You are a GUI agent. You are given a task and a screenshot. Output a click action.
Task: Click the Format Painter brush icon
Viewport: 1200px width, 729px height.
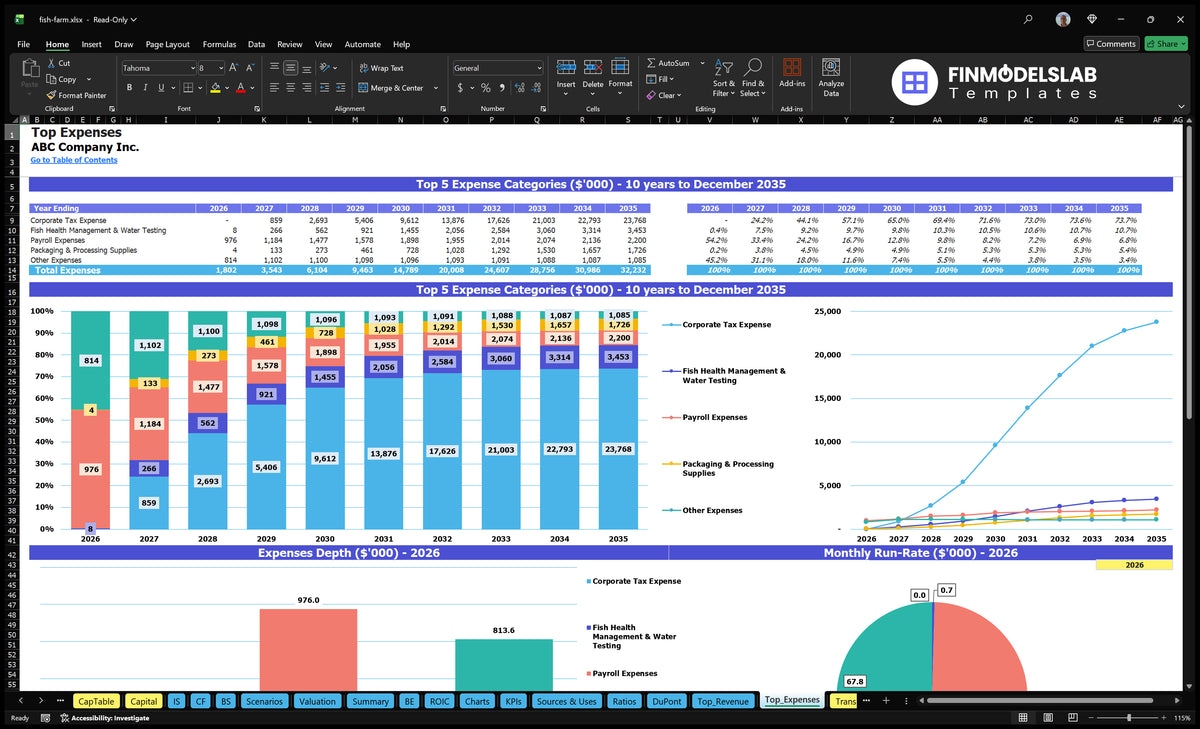51,95
